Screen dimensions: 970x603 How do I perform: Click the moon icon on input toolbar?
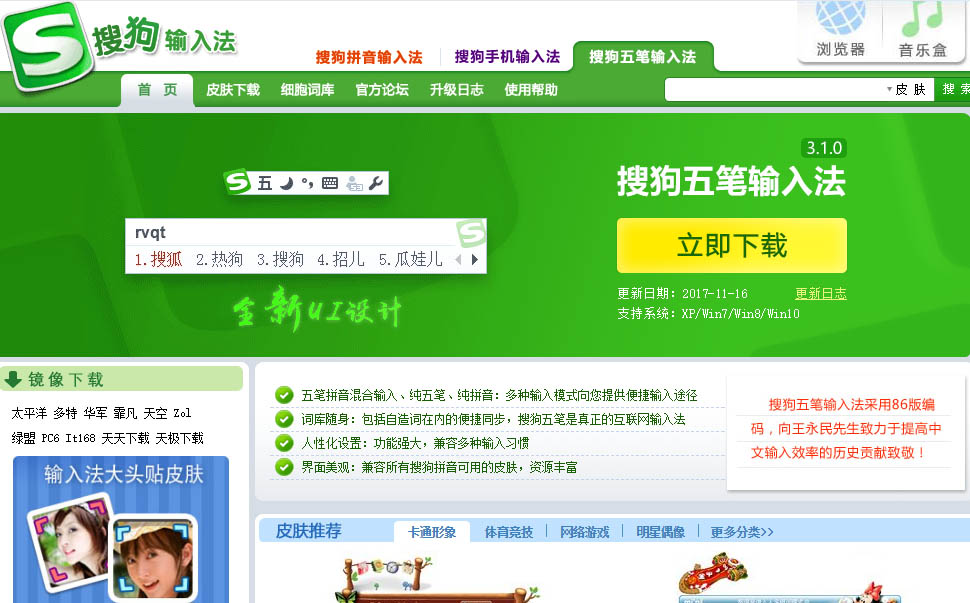click(286, 183)
